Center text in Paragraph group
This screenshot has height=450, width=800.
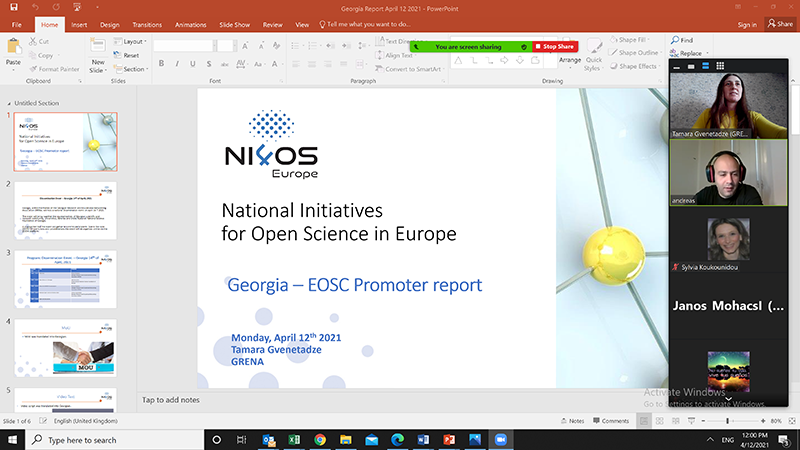[312, 64]
